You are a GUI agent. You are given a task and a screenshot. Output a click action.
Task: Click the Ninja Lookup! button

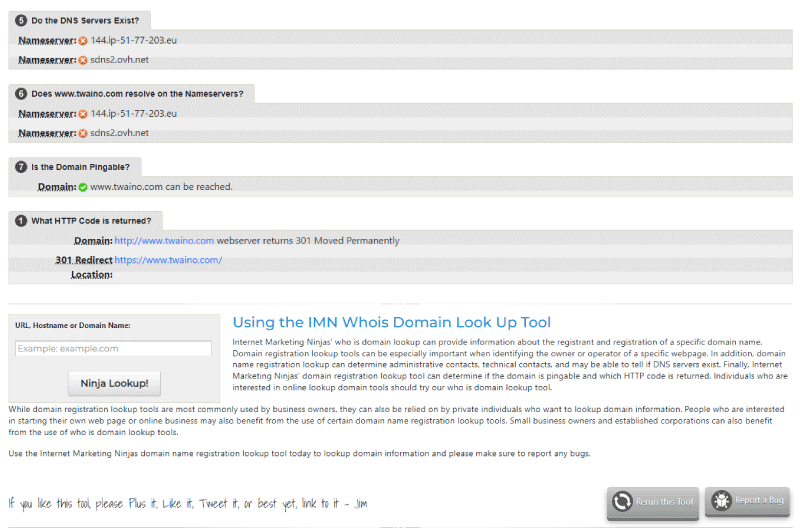tap(114, 384)
